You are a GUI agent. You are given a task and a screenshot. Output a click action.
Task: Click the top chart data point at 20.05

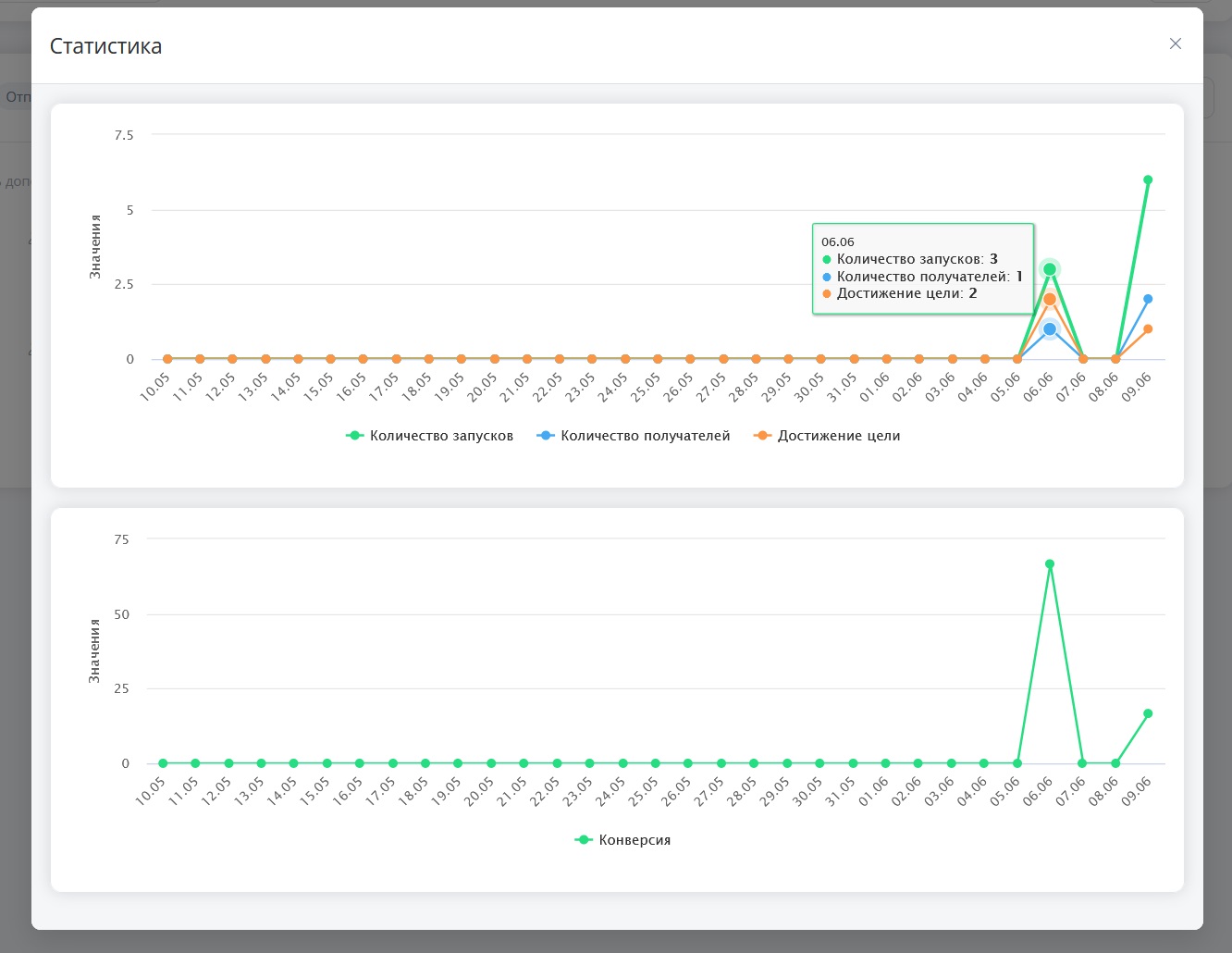click(x=494, y=359)
